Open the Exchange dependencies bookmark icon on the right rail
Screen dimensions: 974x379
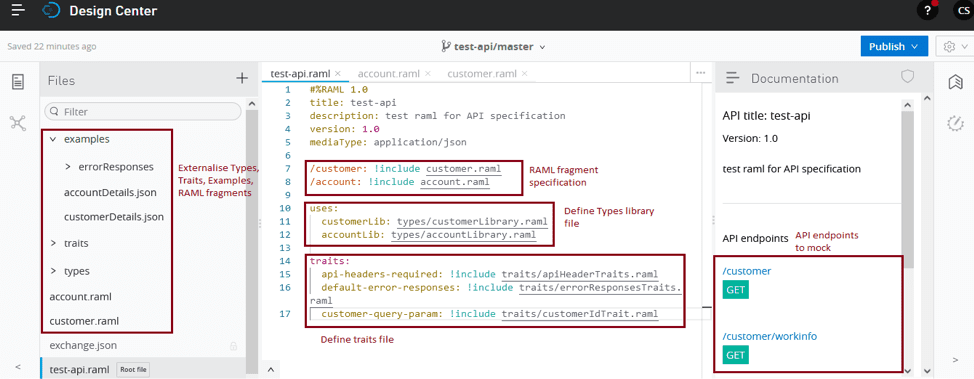point(955,82)
